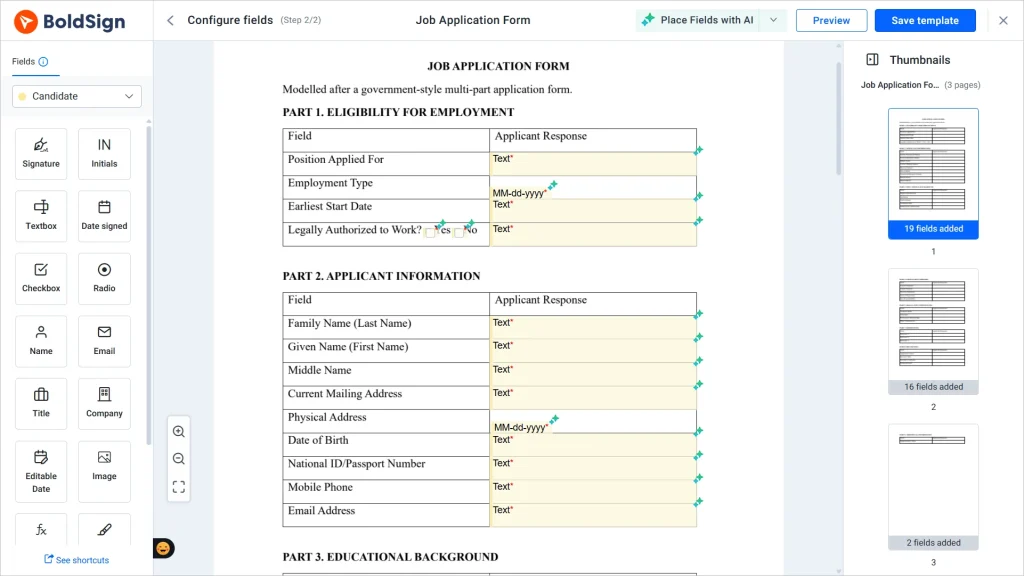1024x576 pixels.
Task: Choose the Checkbox field tool
Action: point(41,279)
